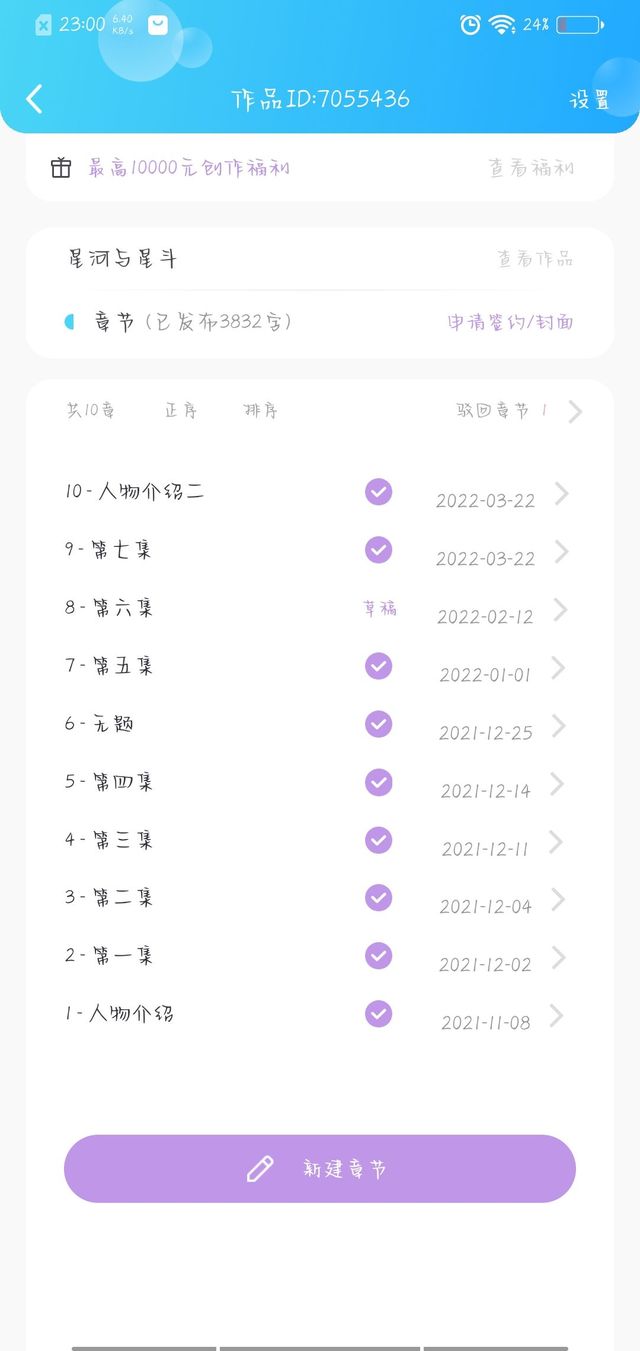This screenshot has height=1351, width=640.
Task: Select the 排序 option
Action: pos(260,411)
